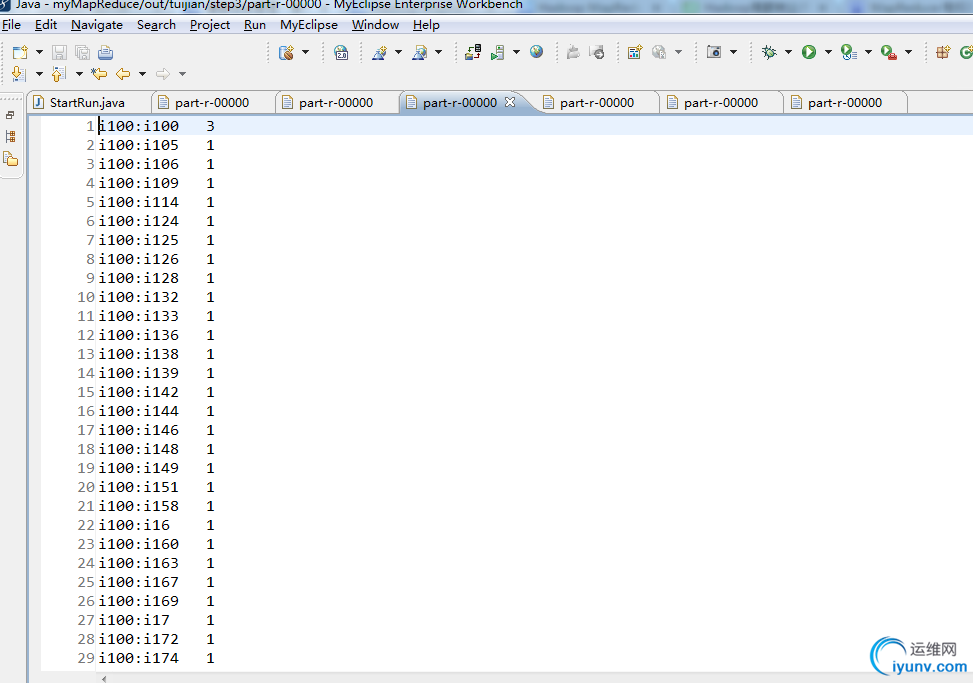This screenshot has height=683, width=973.
Task: Click the Forward grey arrow icon
Action: pos(163,74)
